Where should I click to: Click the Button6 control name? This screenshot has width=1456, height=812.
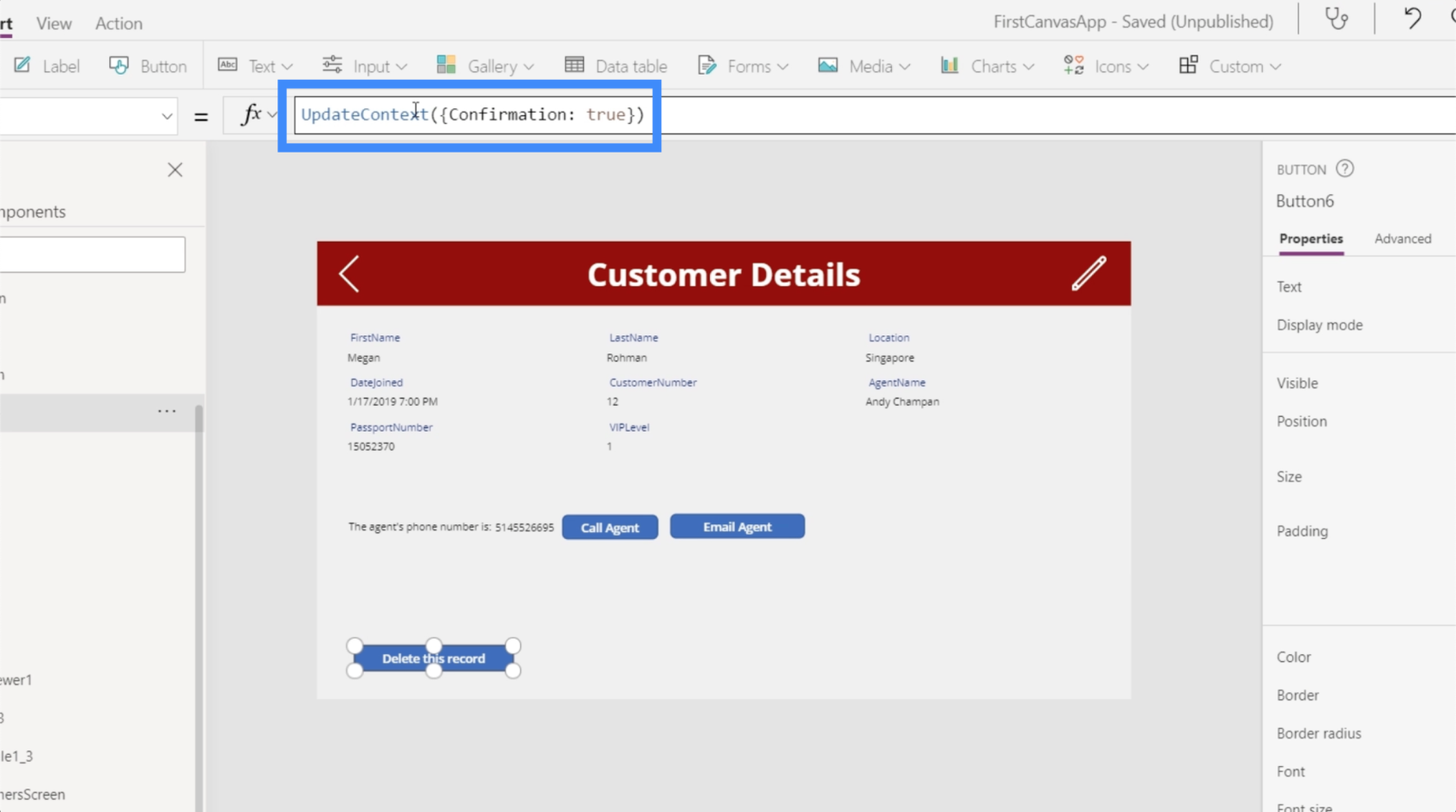point(1305,201)
